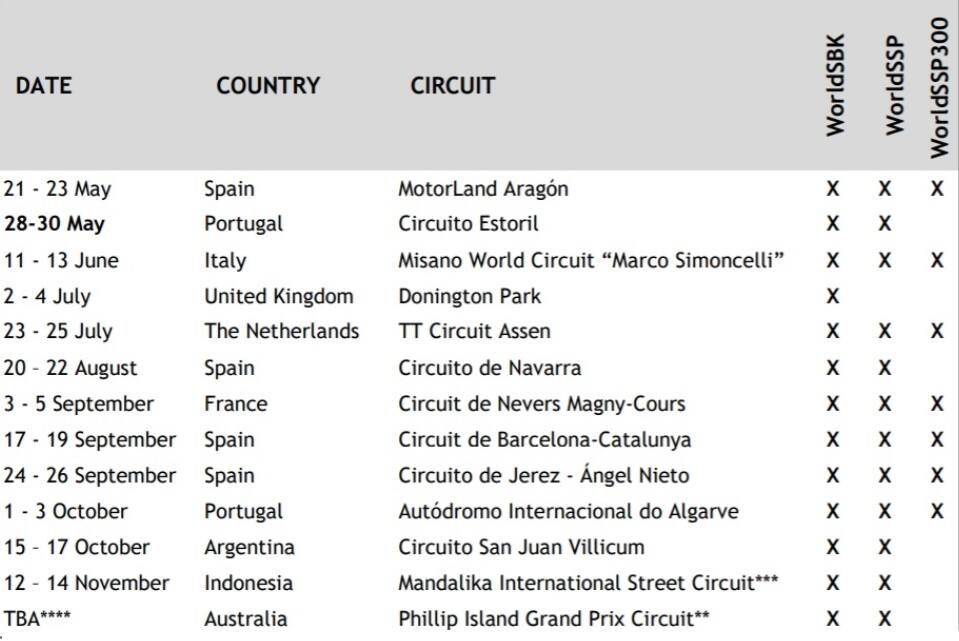Click Mandalika International Street Circuit entry
The width and height of the screenshot is (959, 641).
(x=588, y=583)
